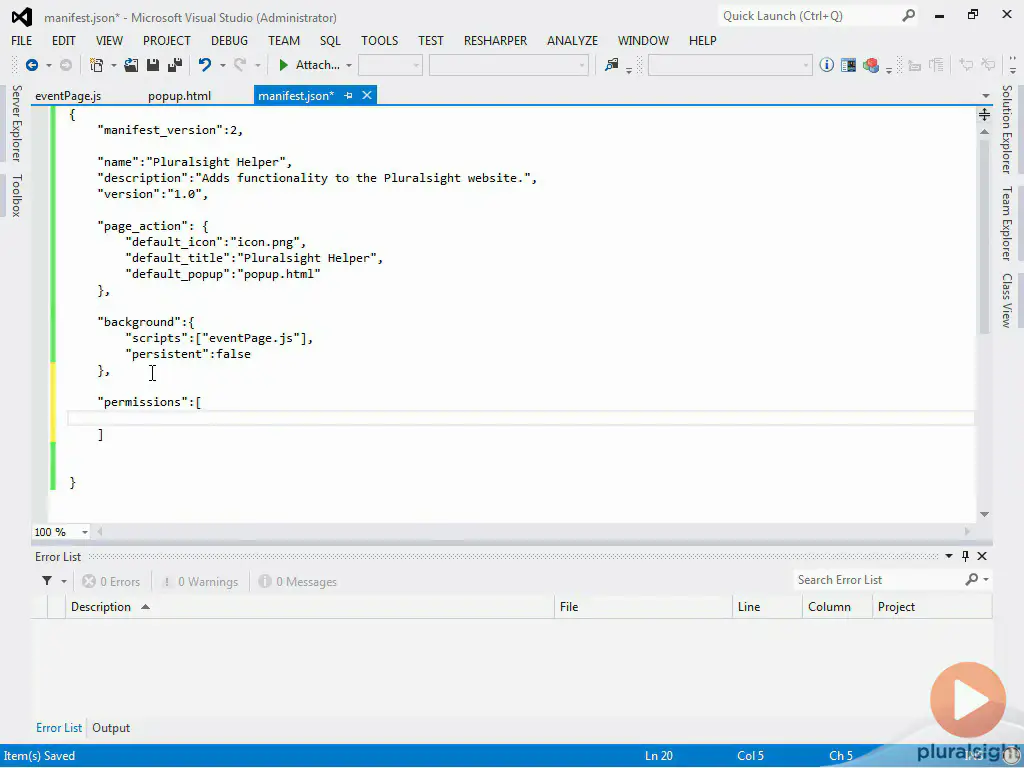Click the editor scroll-down arrow
The width and height of the screenshot is (1024, 768).
click(984, 515)
